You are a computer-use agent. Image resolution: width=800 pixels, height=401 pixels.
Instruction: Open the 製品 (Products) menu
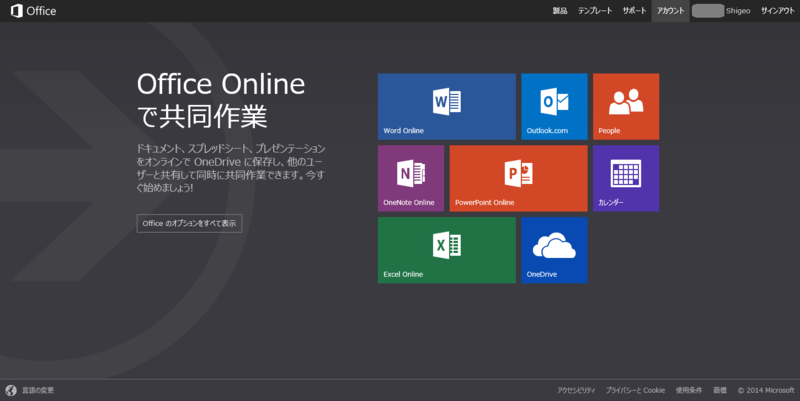pos(560,11)
